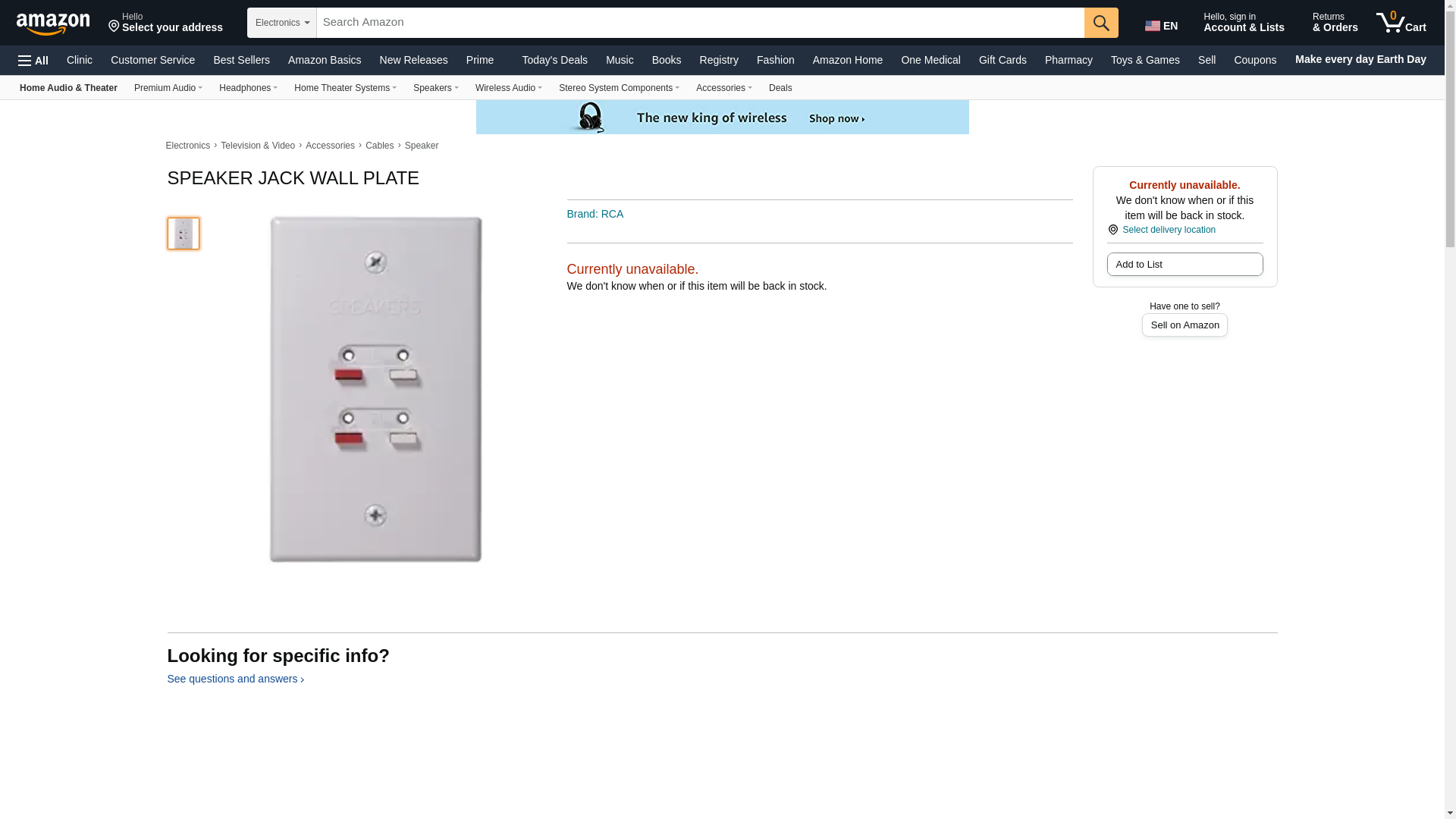The image size is (1456, 819).
Task: Go to Best Sellers menu item
Action: tap(241, 60)
